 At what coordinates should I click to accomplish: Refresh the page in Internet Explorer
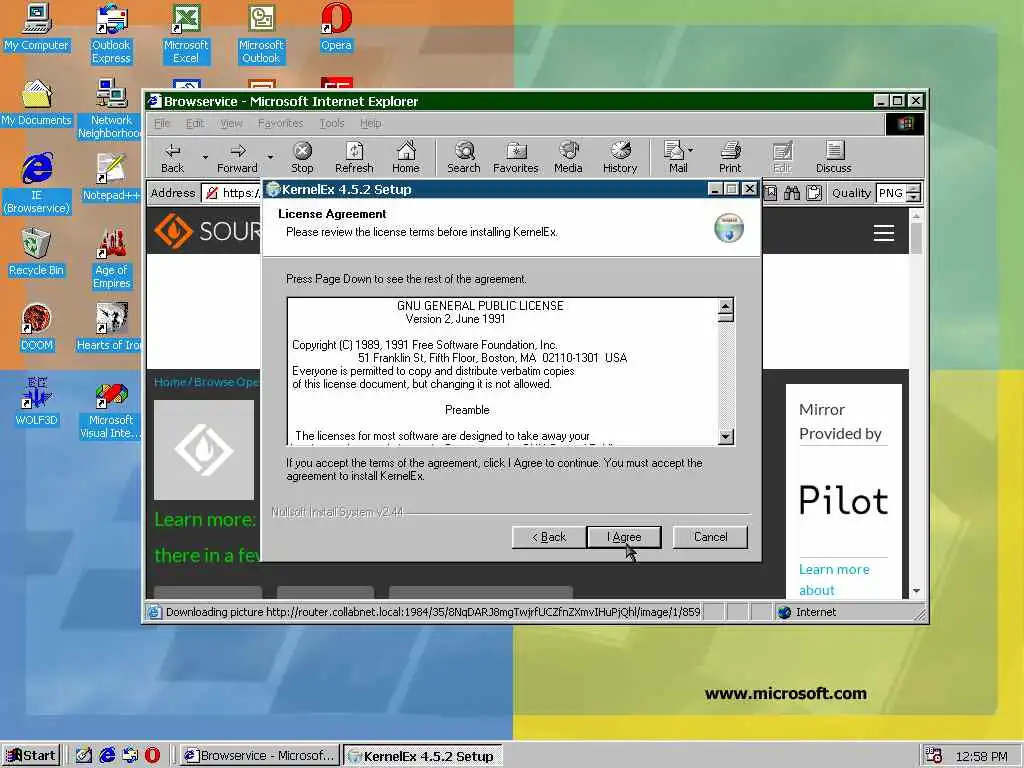pyautogui.click(x=354, y=158)
